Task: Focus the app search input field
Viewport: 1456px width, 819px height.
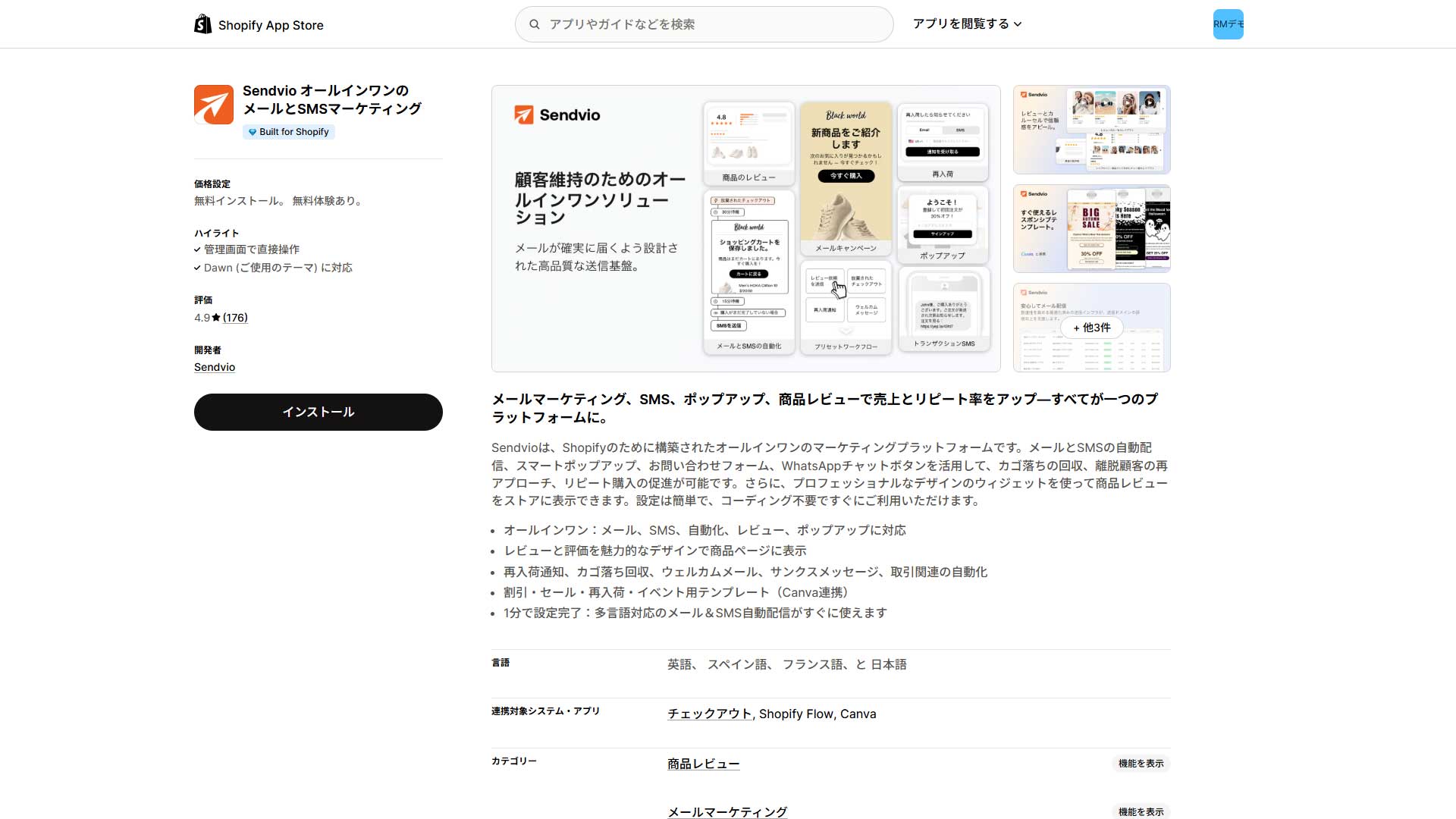Action: [x=713, y=24]
